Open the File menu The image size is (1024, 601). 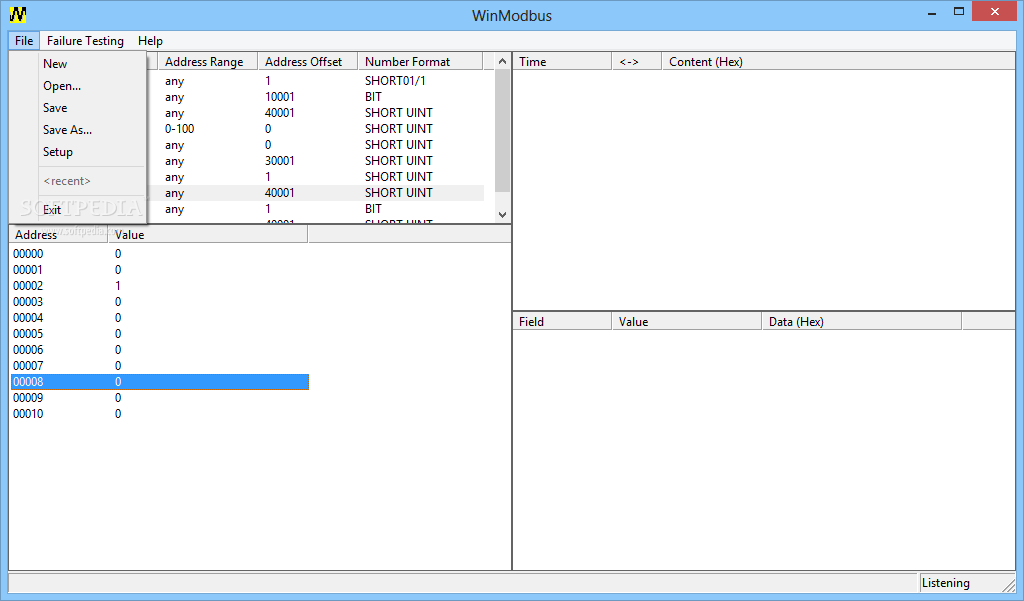tap(24, 41)
